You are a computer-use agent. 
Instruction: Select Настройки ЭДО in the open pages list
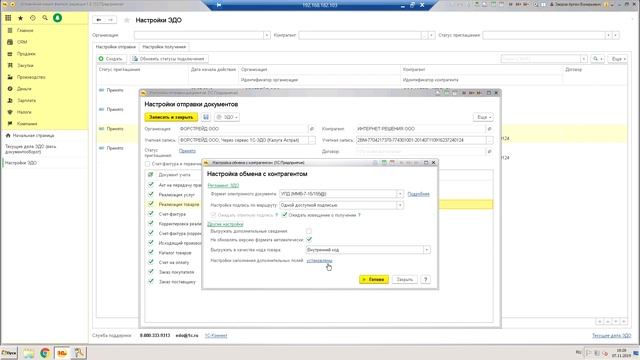tap(21, 163)
